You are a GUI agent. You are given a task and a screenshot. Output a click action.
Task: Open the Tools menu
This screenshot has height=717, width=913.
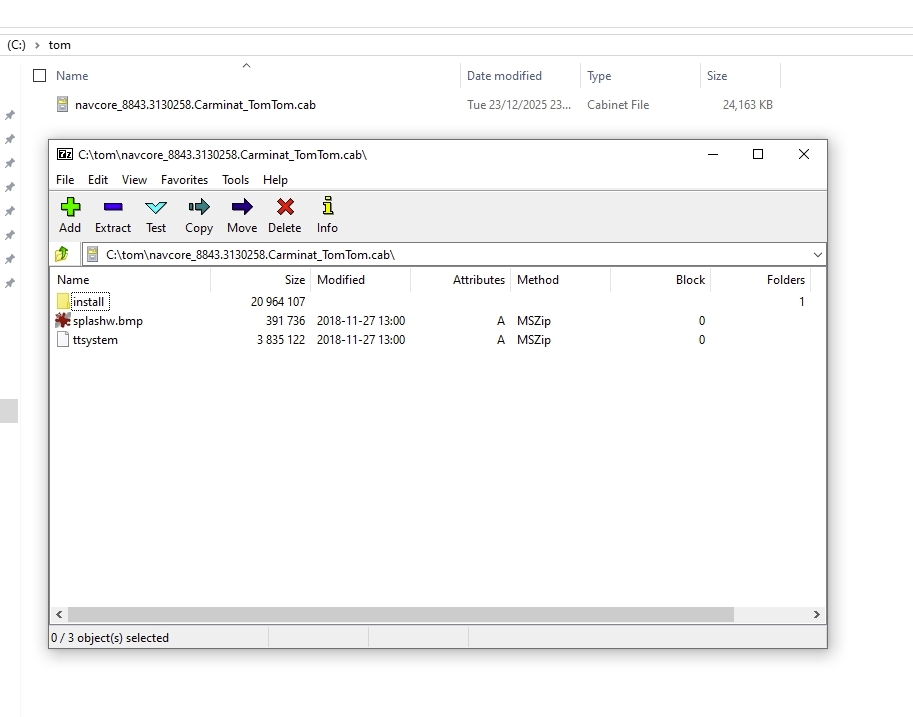pyautogui.click(x=235, y=180)
